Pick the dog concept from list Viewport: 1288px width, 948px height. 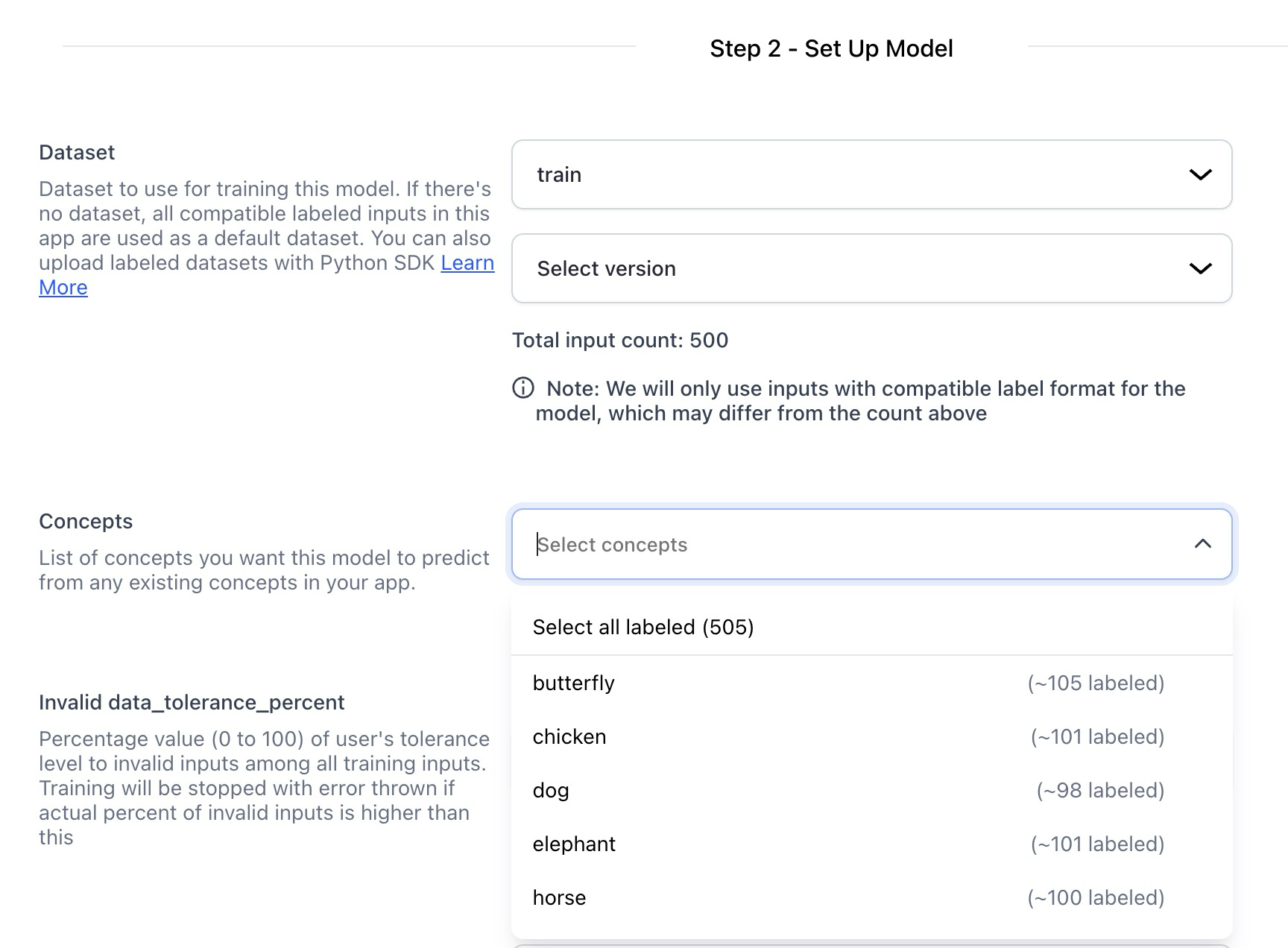551,791
